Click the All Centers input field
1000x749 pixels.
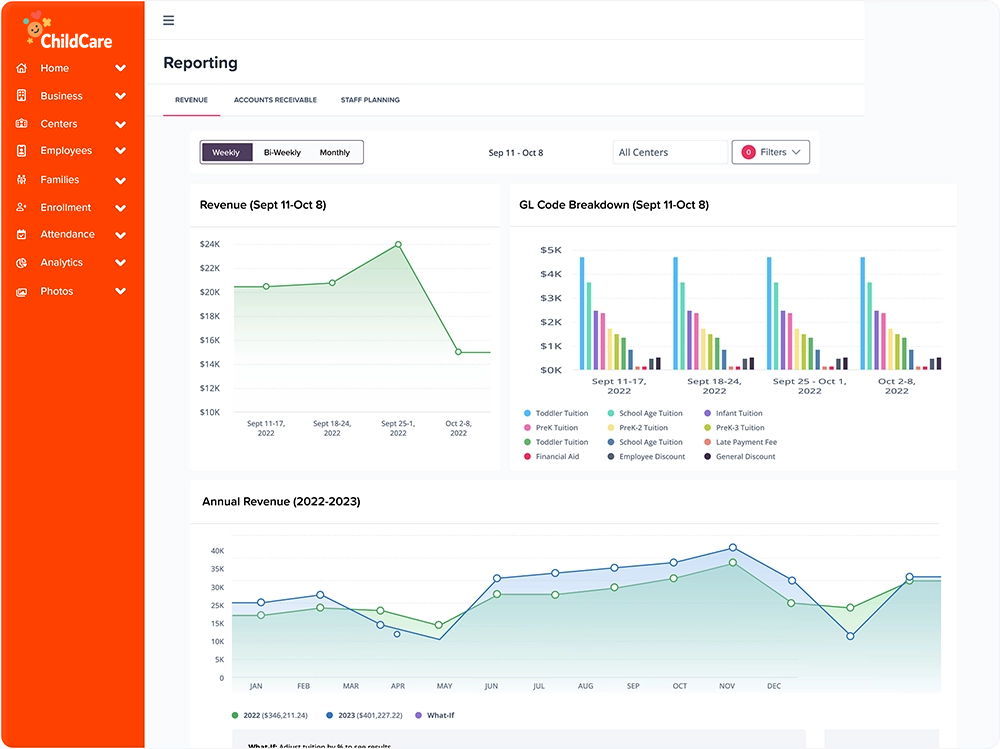coord(669,152)
